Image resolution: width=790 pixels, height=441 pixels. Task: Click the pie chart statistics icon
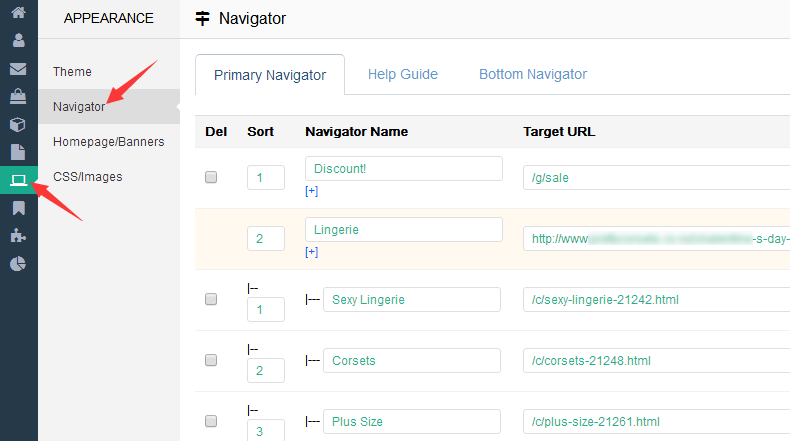18,264
